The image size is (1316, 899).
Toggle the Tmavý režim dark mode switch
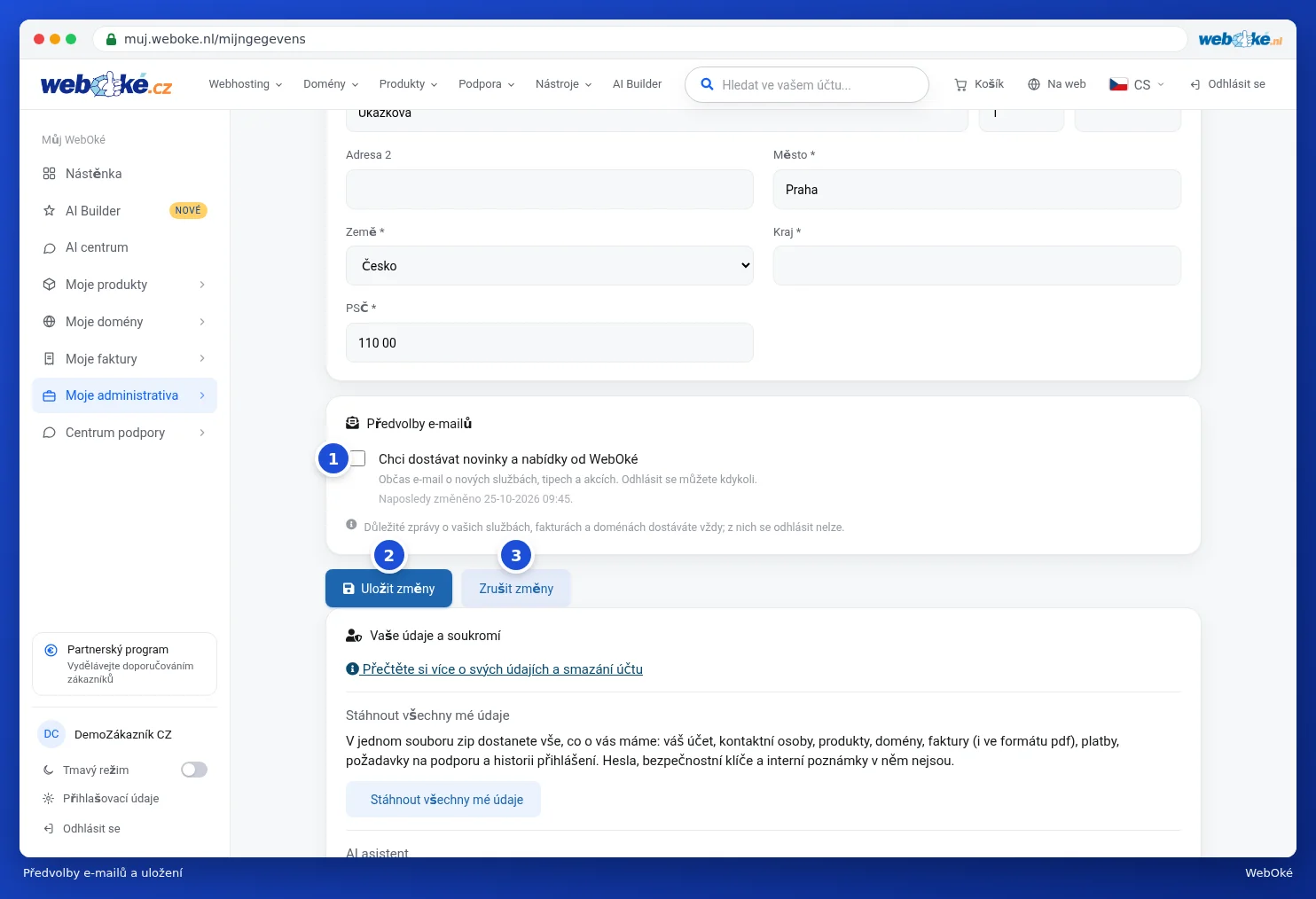(194, 770)
